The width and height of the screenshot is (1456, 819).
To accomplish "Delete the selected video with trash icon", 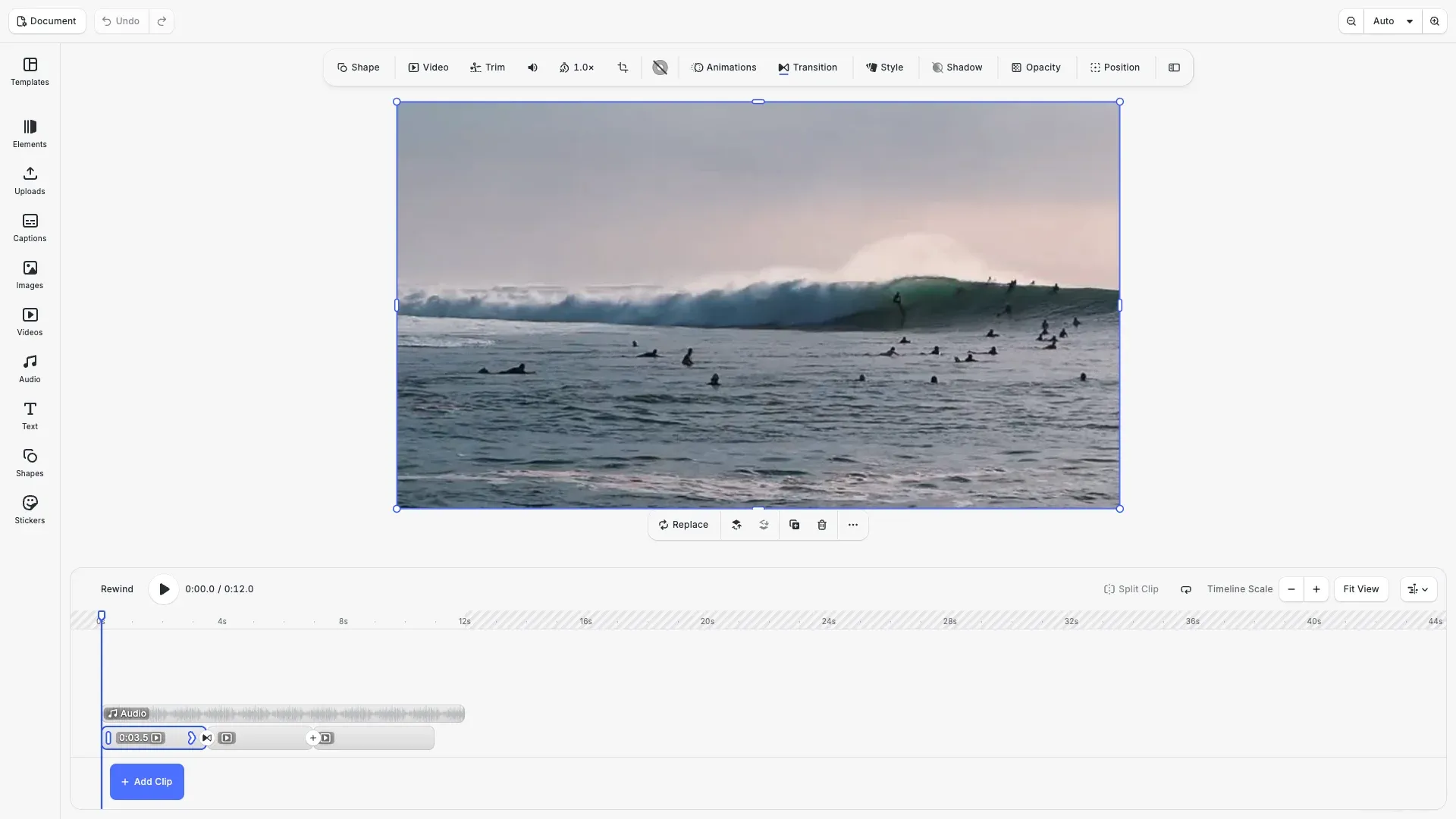I will coord(821,525).
